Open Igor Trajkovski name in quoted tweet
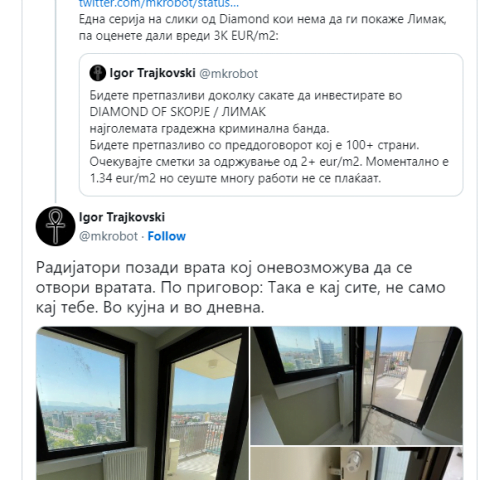Screen dimensions: 480x480 pos(153,73)
